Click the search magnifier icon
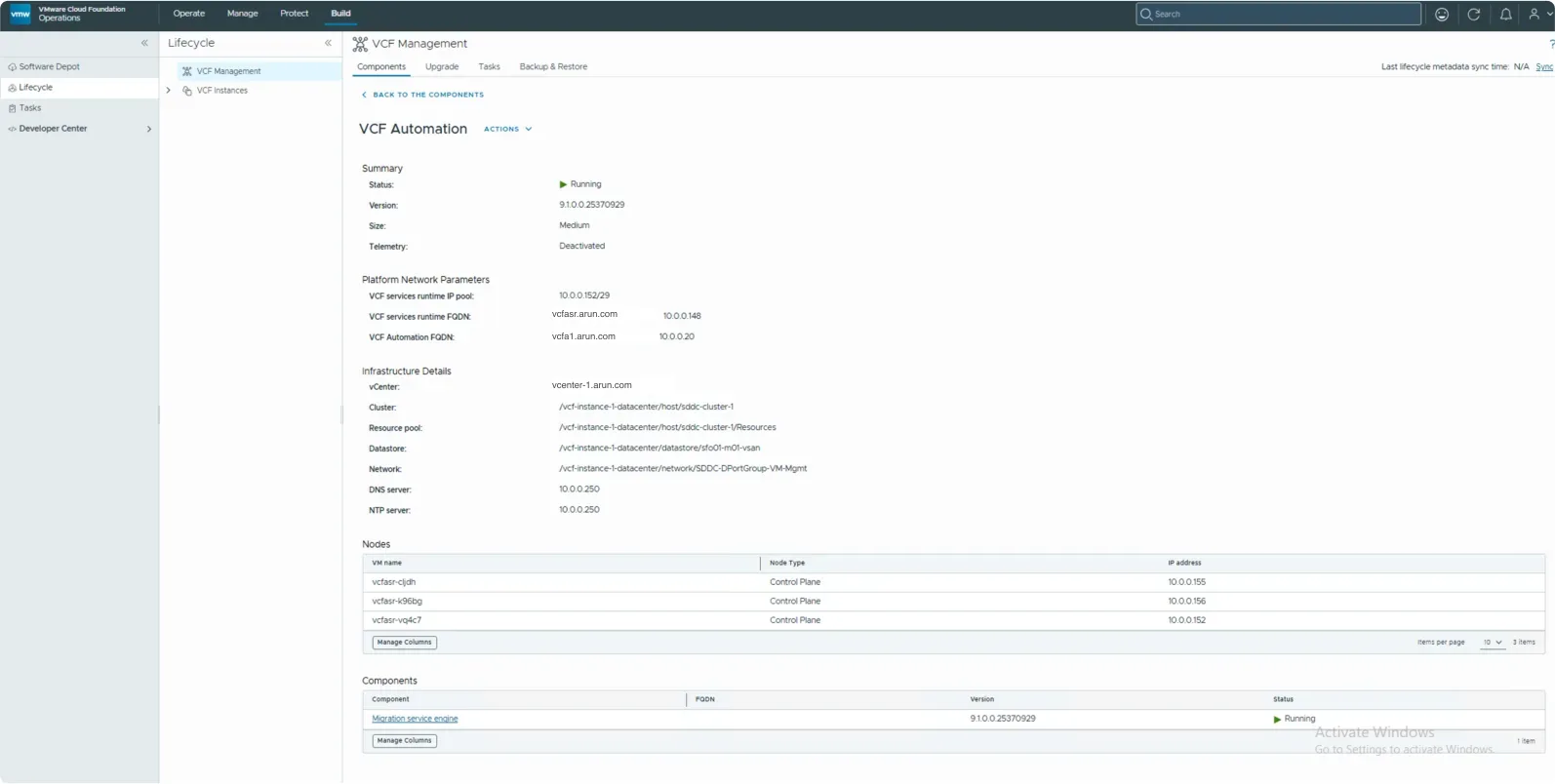 (x=1146, y=14)
